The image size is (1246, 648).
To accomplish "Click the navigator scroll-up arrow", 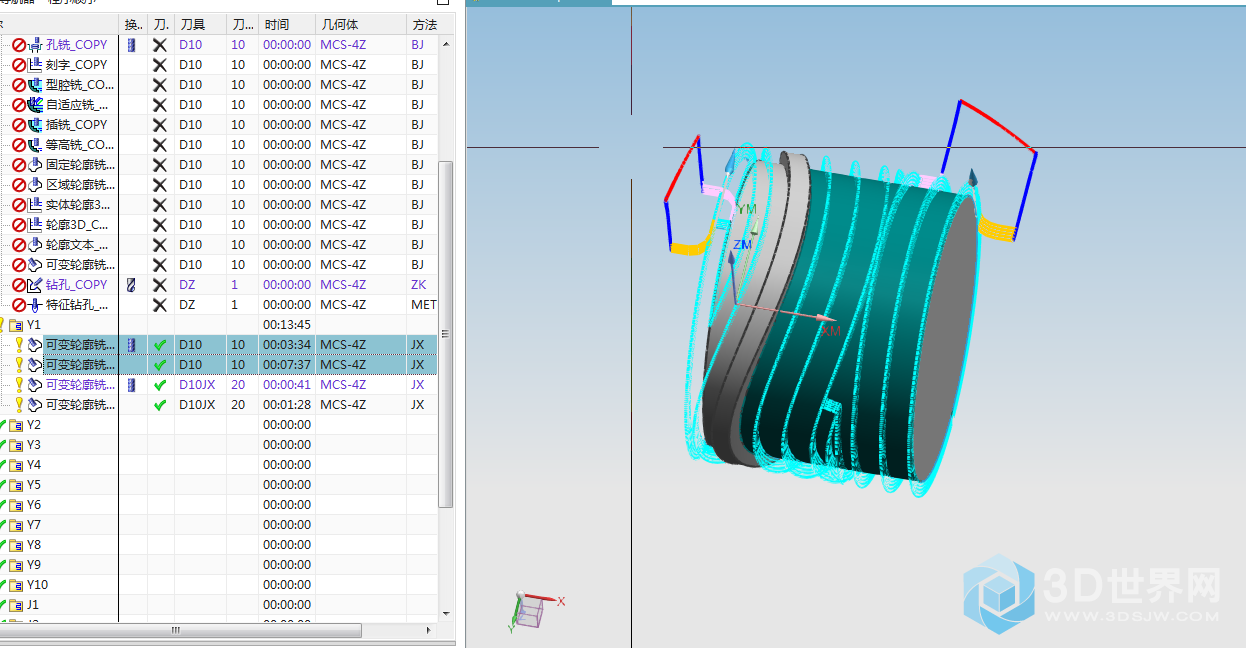I will coord(446,44).
